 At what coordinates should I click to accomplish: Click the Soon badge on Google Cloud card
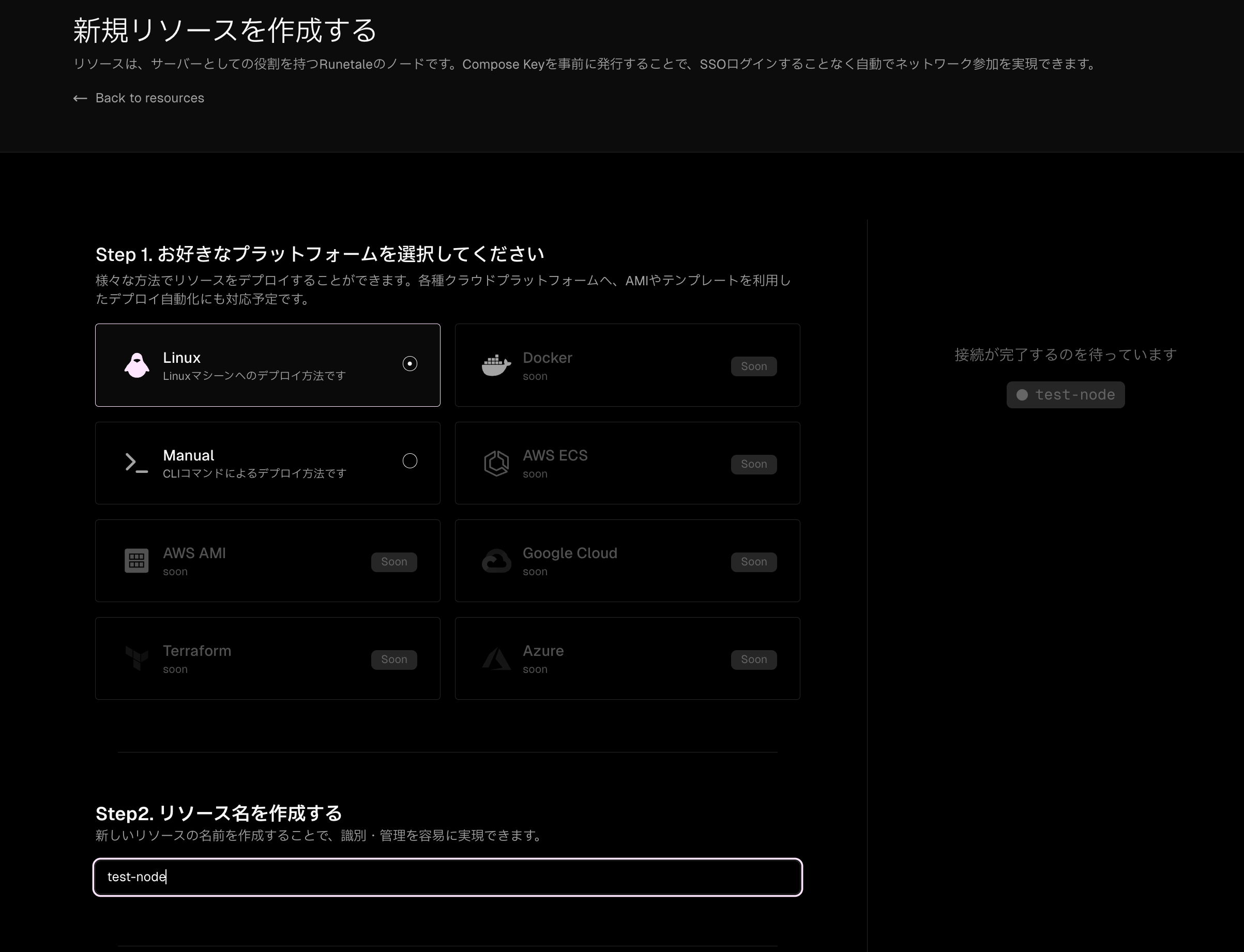(x=754, y=562)
